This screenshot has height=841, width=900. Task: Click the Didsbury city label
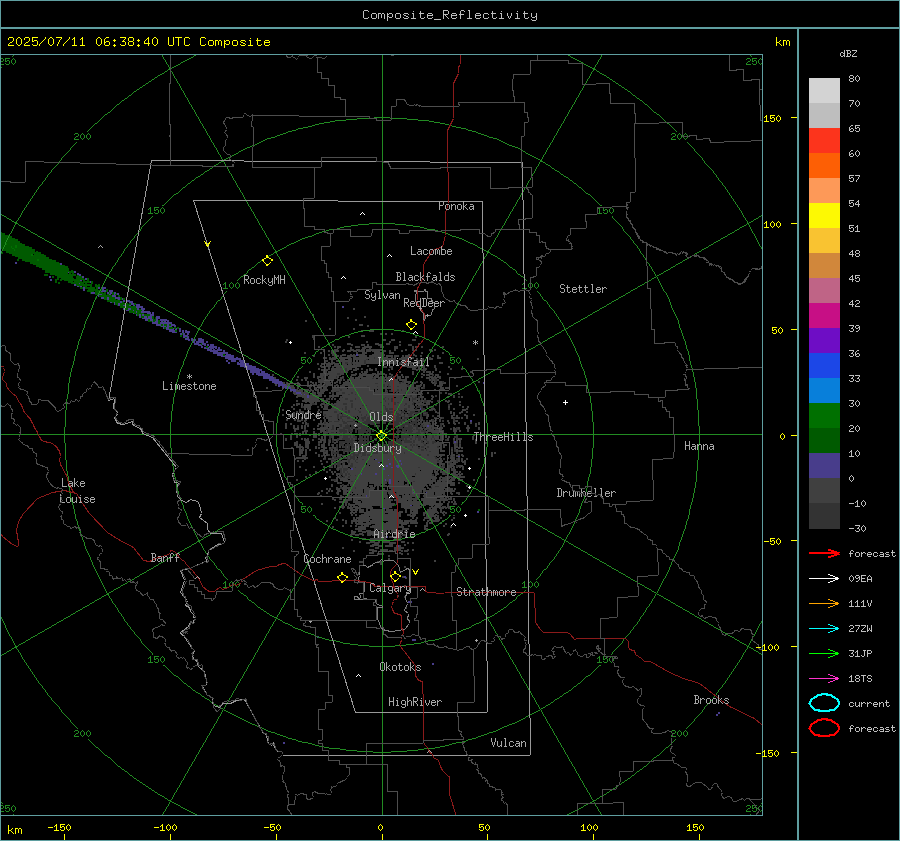(377, 448)
